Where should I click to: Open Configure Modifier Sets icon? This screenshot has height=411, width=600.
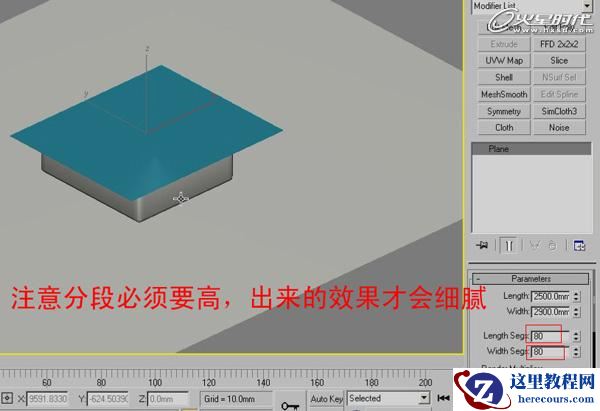(x=579, y=245)
